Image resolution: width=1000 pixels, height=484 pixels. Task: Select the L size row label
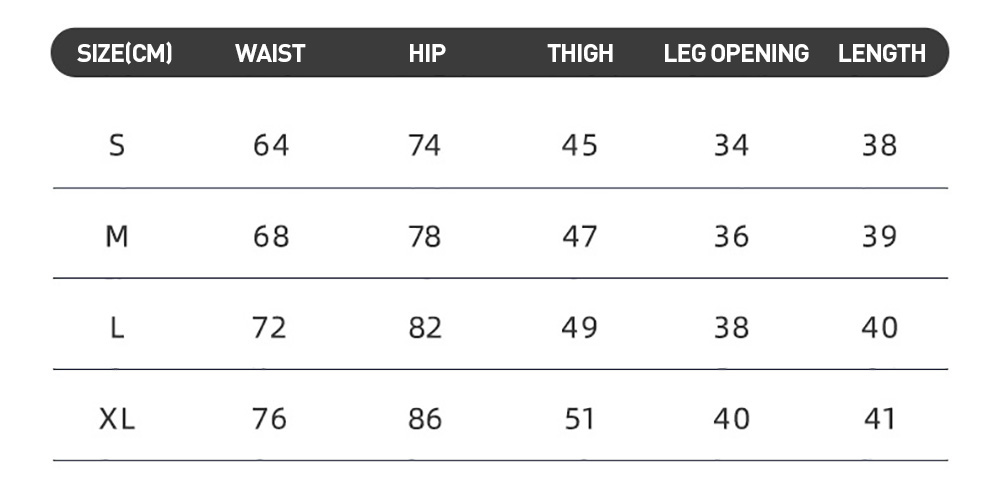pyautogui.click(x=117, y=328)
